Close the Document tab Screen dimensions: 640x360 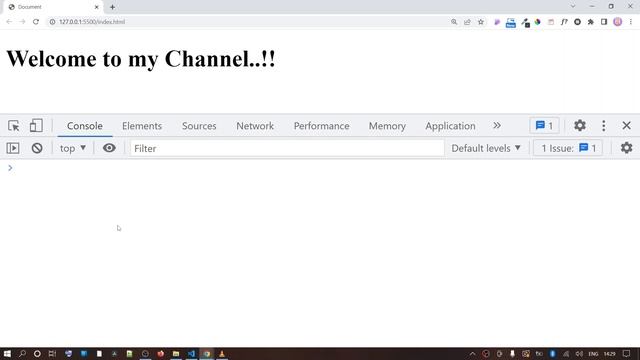tap(97, 7)
